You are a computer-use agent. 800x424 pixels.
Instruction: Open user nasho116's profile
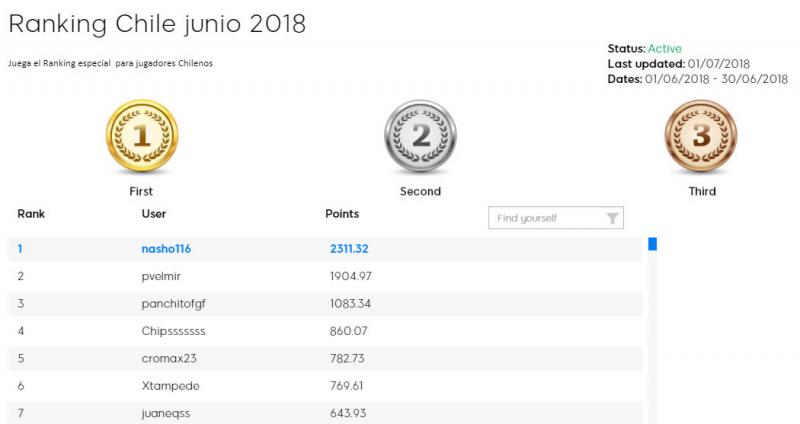pos(165,249)
